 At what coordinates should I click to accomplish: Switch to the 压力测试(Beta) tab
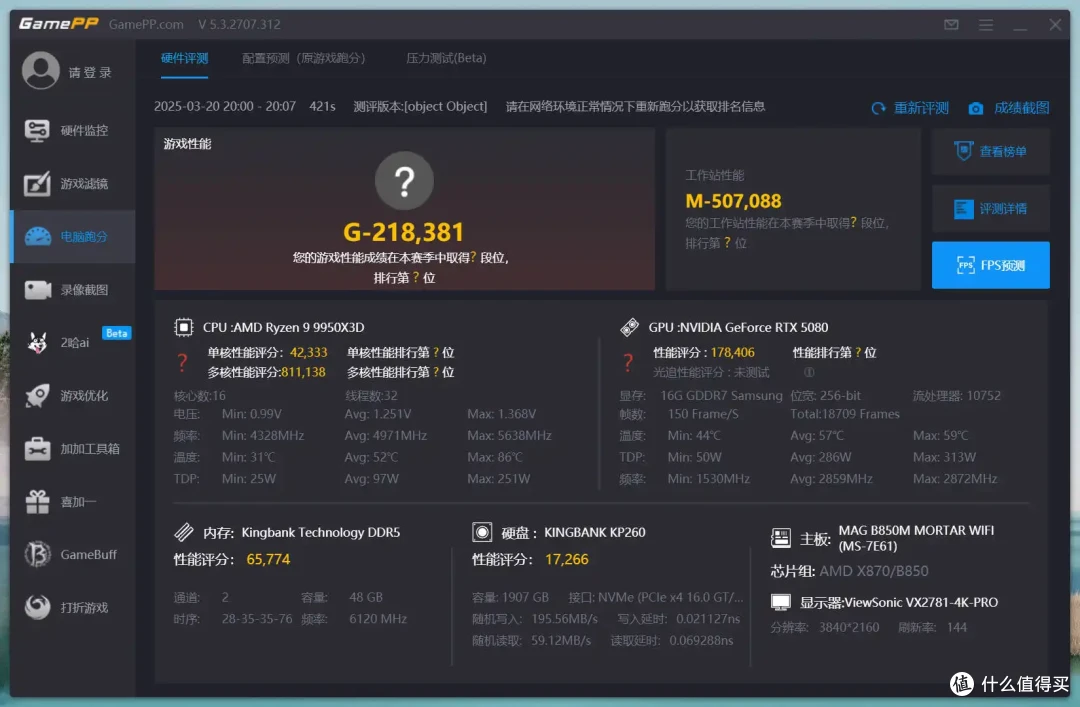(446, 59)
